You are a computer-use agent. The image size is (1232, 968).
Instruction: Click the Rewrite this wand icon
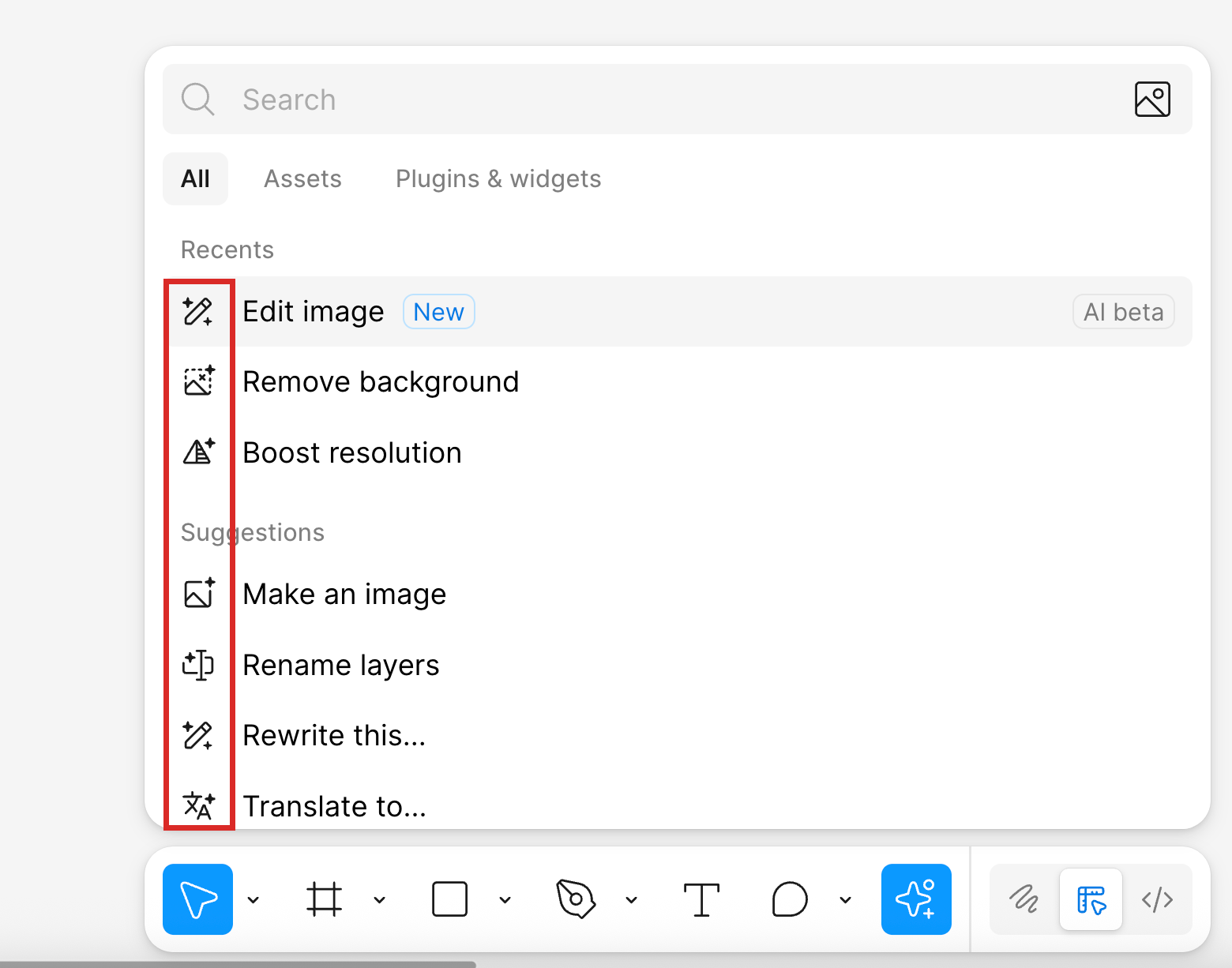point(198,735)
